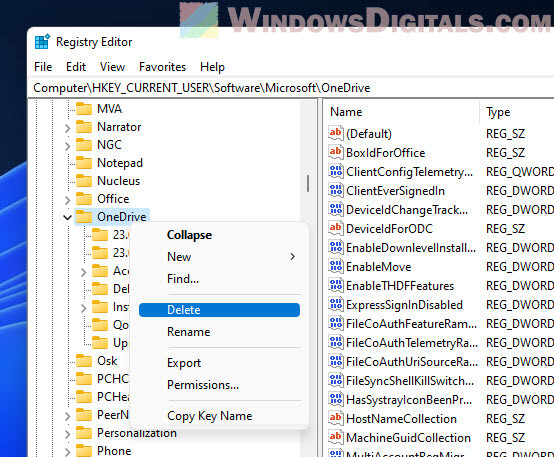
Task: Open the New submenu
Action: pyautogui.click(x=219, y=257)
